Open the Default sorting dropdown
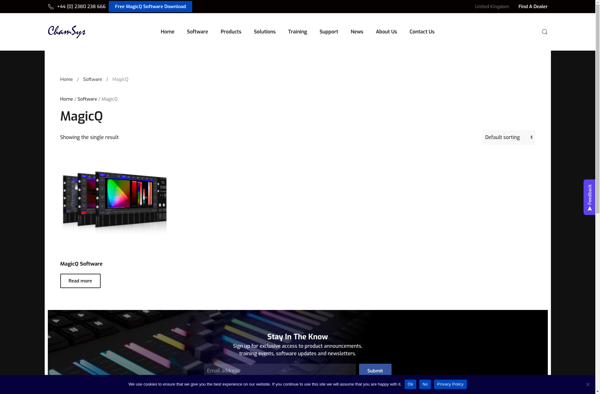Image resolution: width=600 pixels, height=394 pixels. tap(508, 137)
